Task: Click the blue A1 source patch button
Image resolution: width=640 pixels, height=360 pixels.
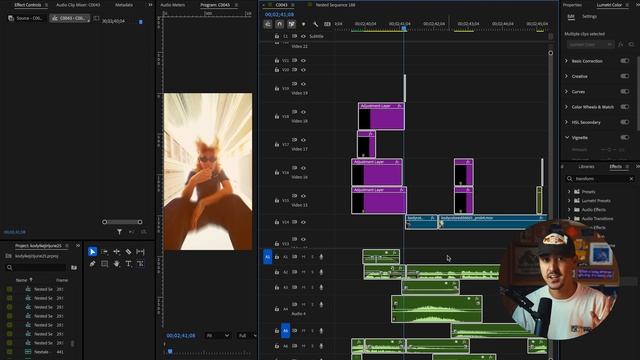Action: (x=267, y=257)
